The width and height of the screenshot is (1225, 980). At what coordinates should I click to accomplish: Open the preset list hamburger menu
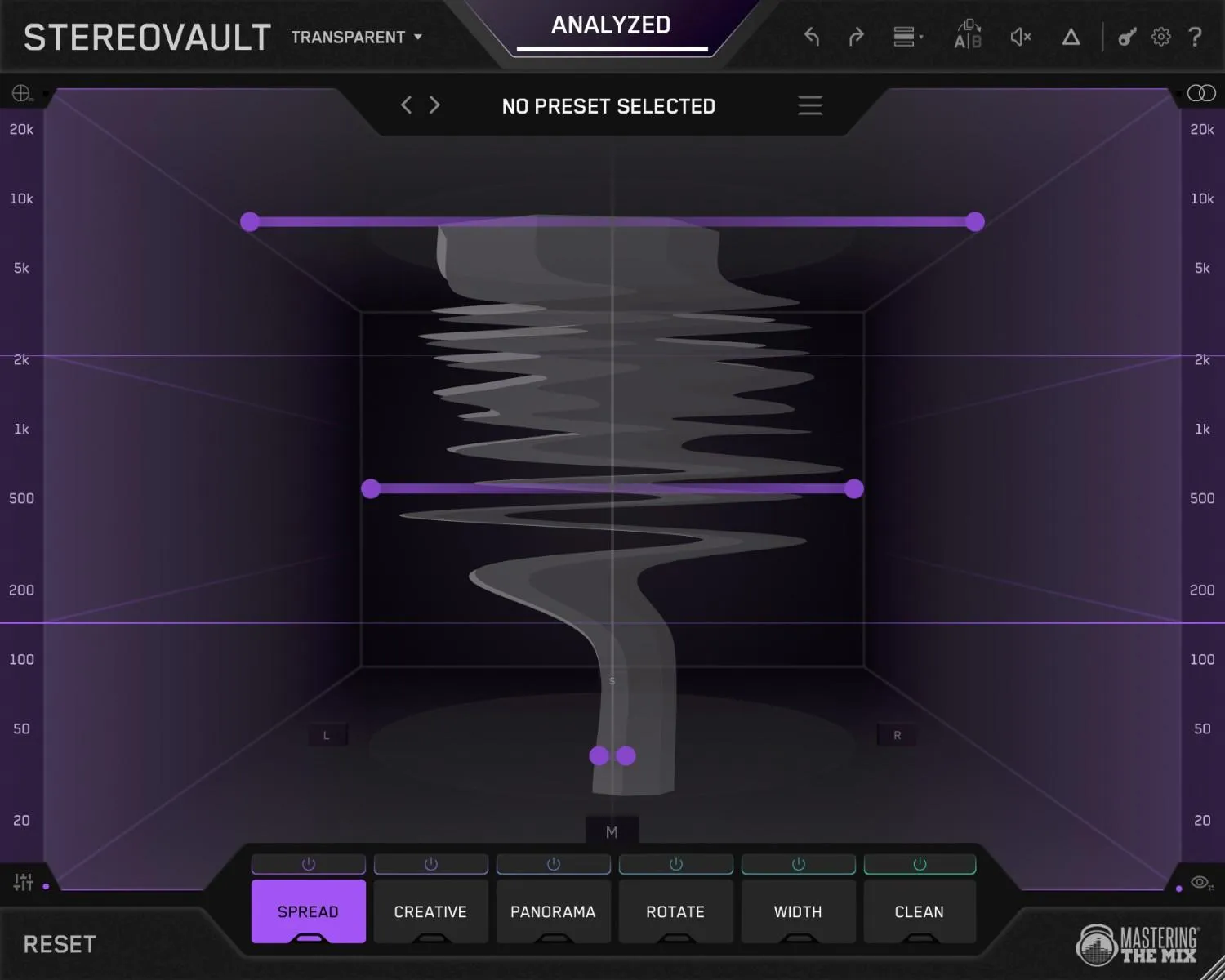[810, 105]
